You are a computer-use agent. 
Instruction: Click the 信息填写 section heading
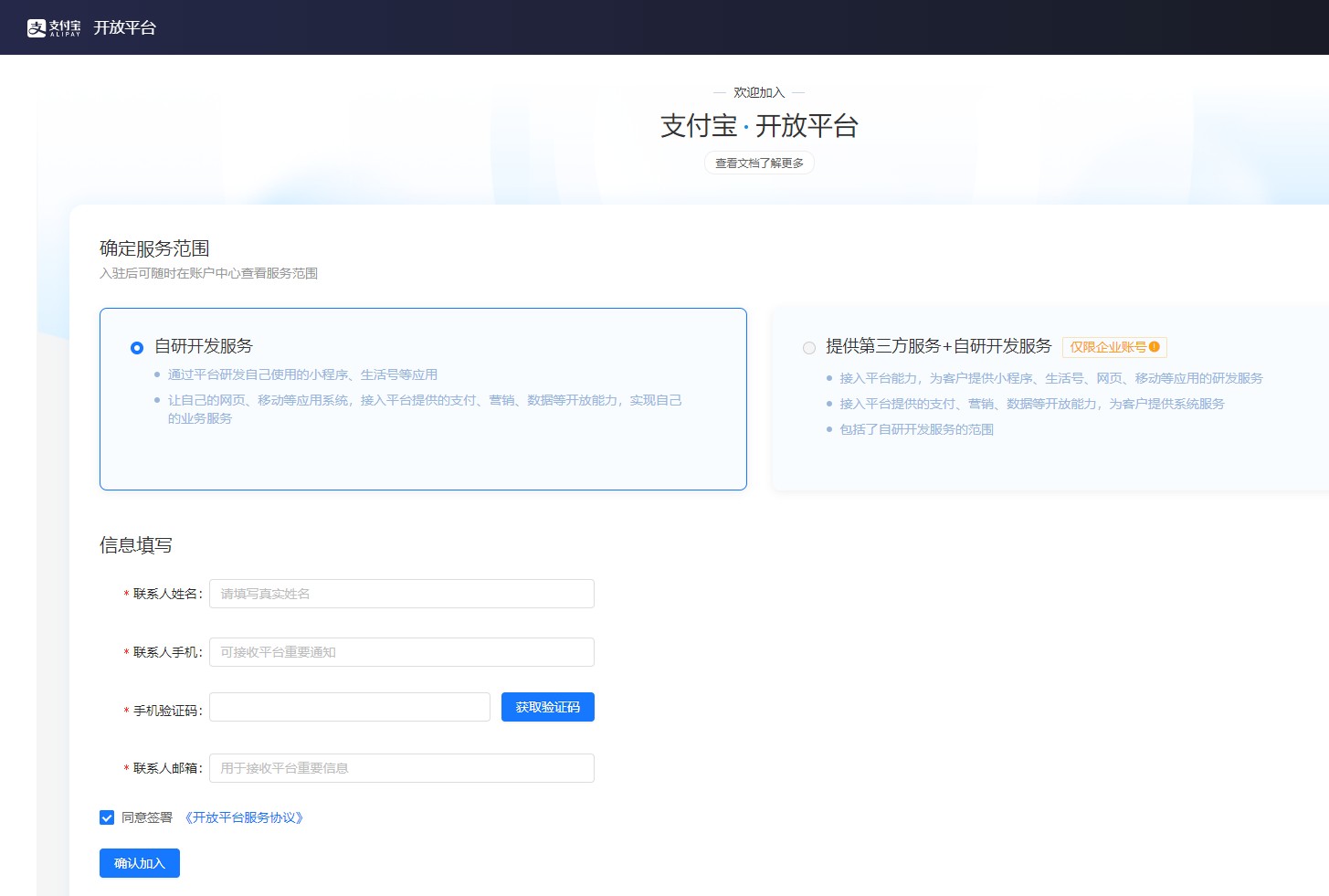tap(136, 545)
